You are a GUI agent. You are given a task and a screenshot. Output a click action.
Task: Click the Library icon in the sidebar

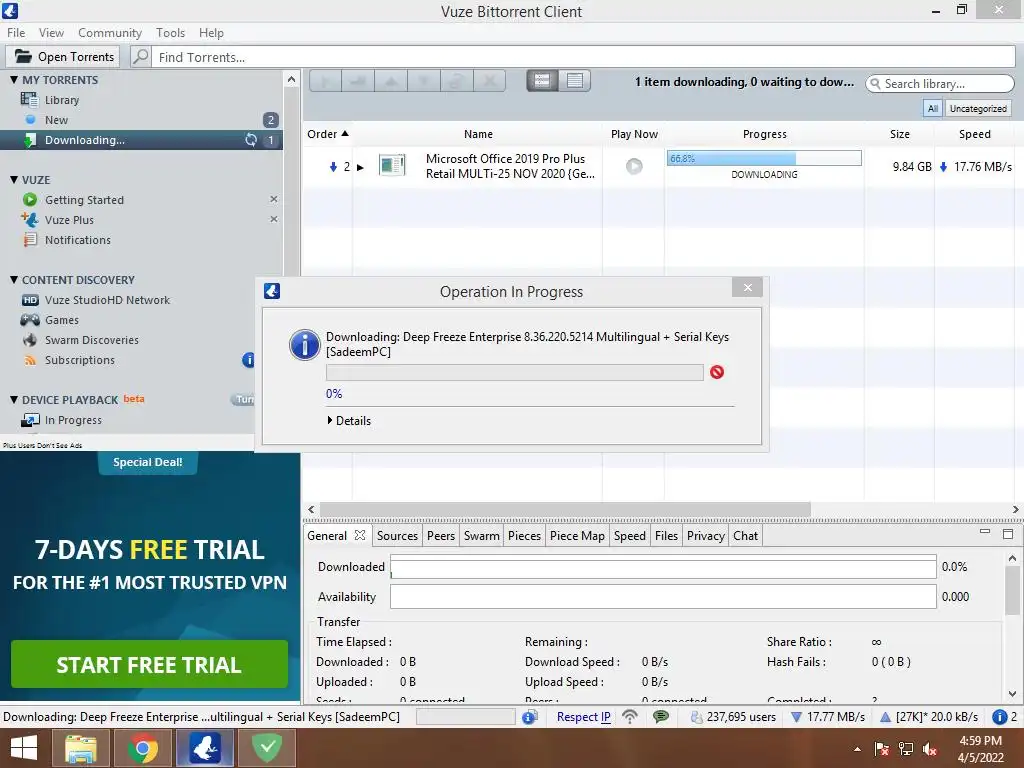pos(29,100)
